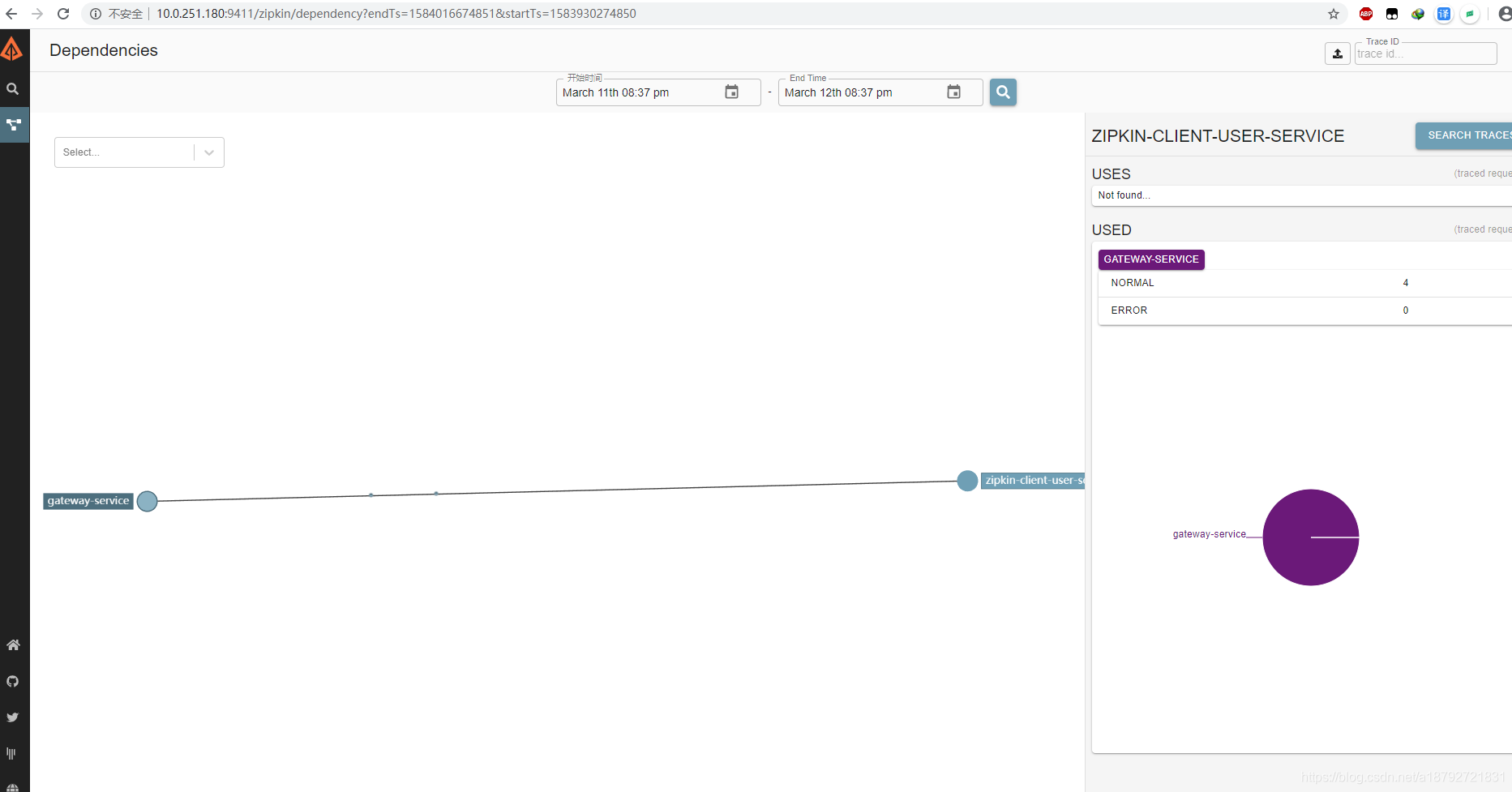Click the USES section heading
This screenshot has width=1512, height=792.
[x=1111, y=174]
